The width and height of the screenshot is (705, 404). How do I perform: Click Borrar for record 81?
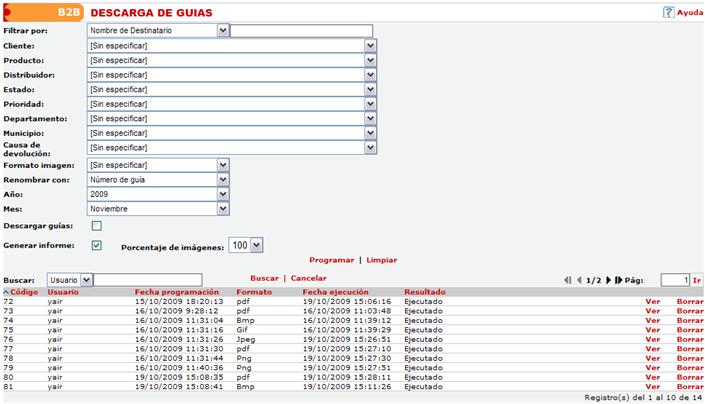pos(689,385)
